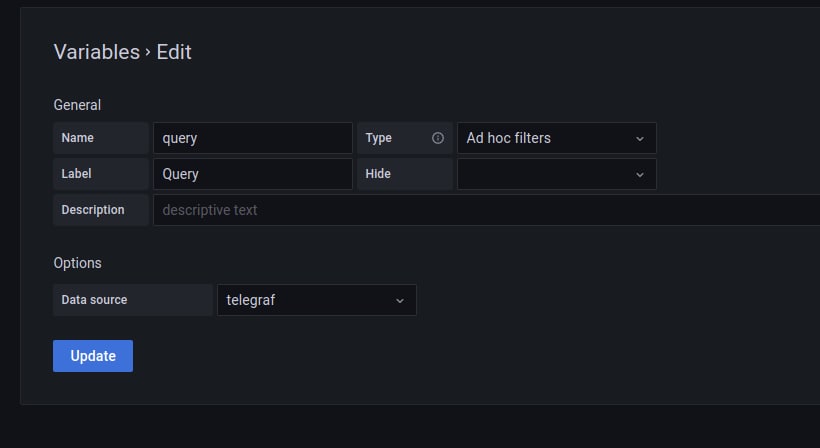Click the info icon beside Type

(x=438, y=138)
